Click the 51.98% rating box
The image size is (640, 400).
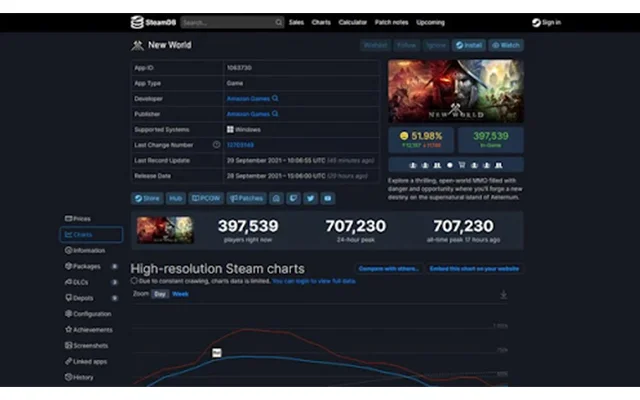tap(421, 139)
